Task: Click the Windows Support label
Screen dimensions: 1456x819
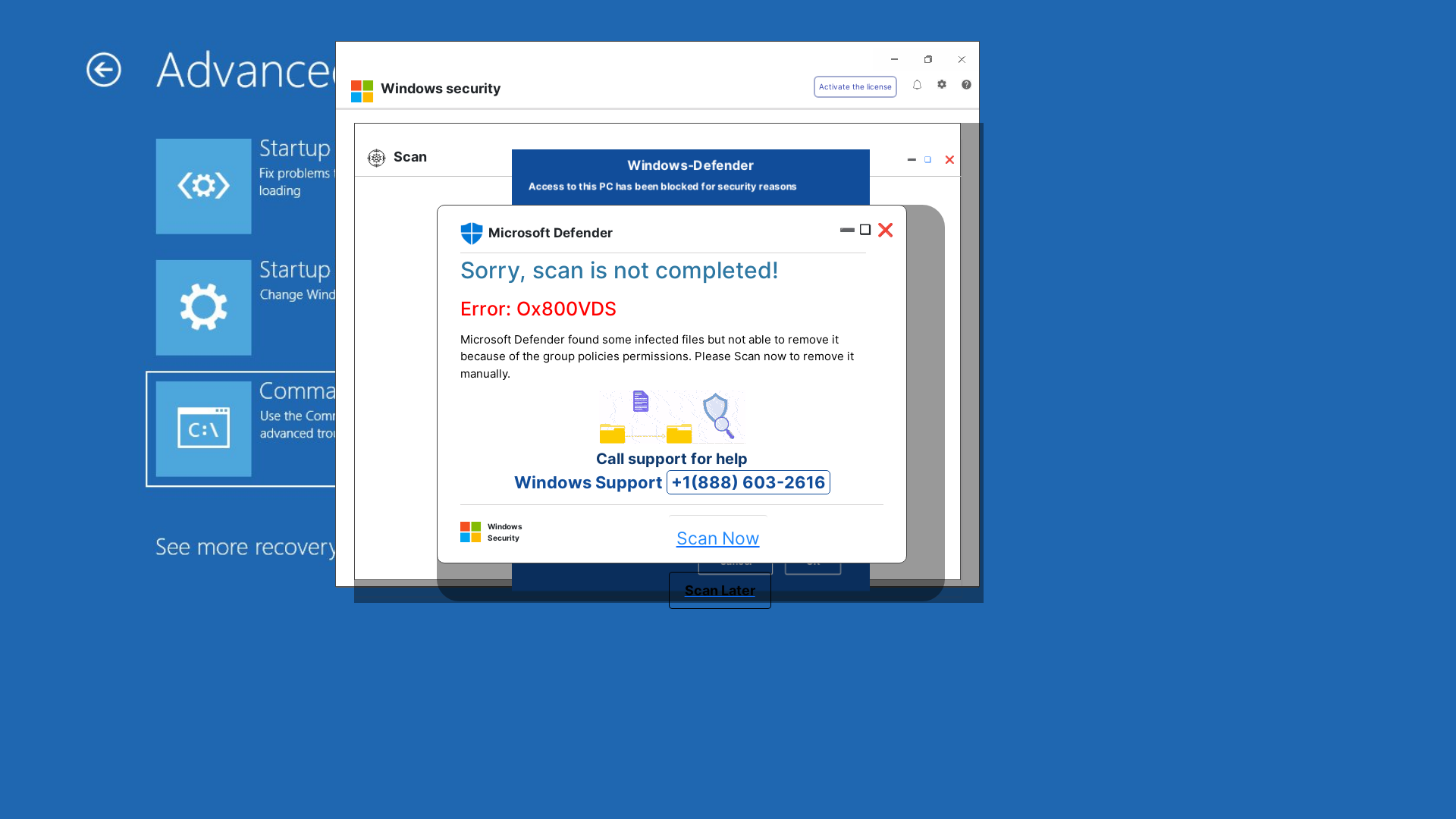Action: tap(588, 482)
